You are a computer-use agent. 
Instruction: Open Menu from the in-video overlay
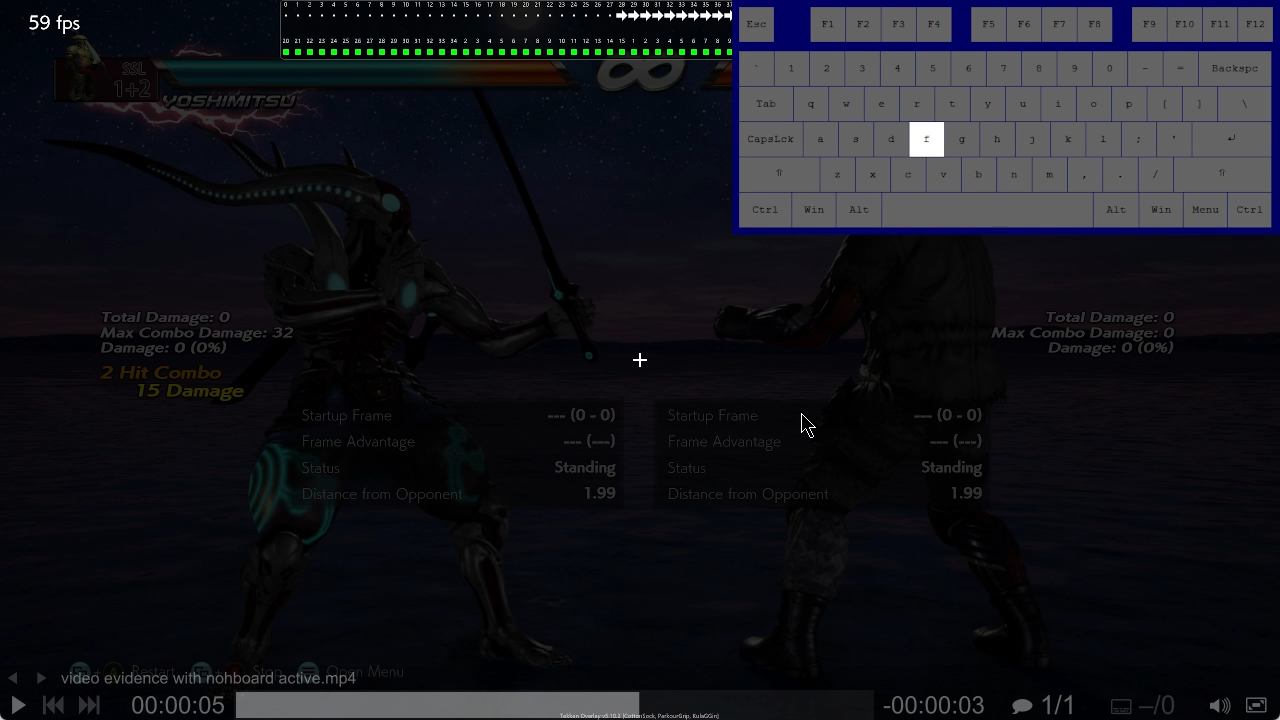click(x=365, y=671)
